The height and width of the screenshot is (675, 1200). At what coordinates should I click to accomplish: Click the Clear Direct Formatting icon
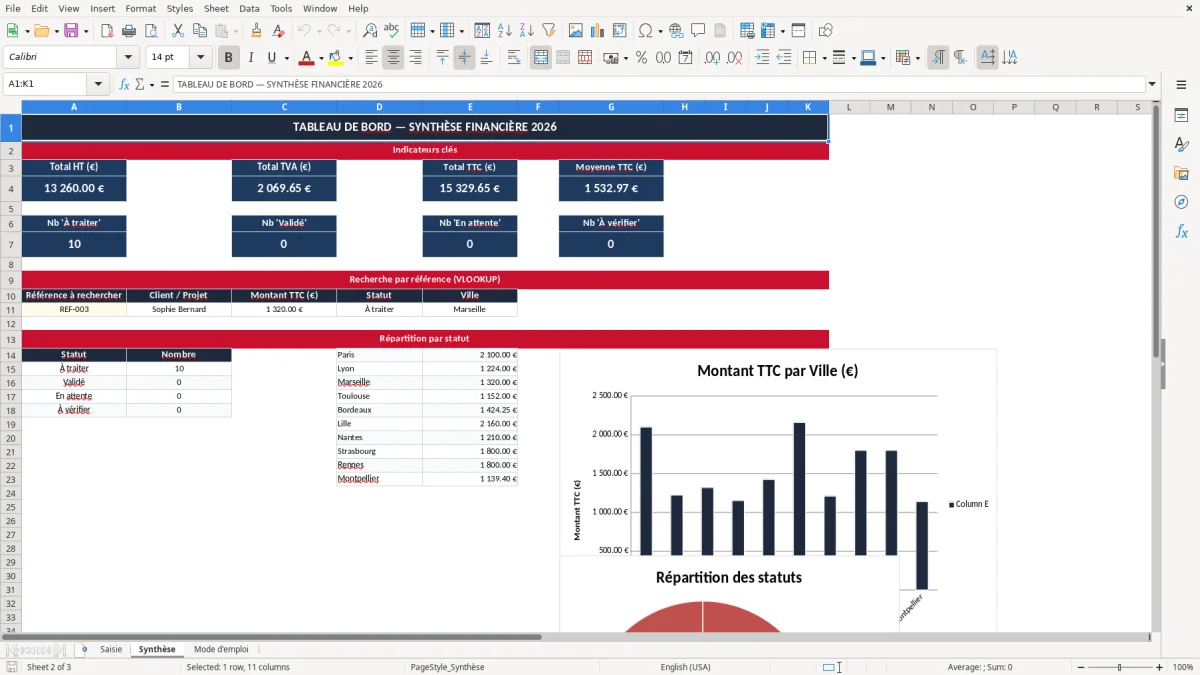coord(279,31)
